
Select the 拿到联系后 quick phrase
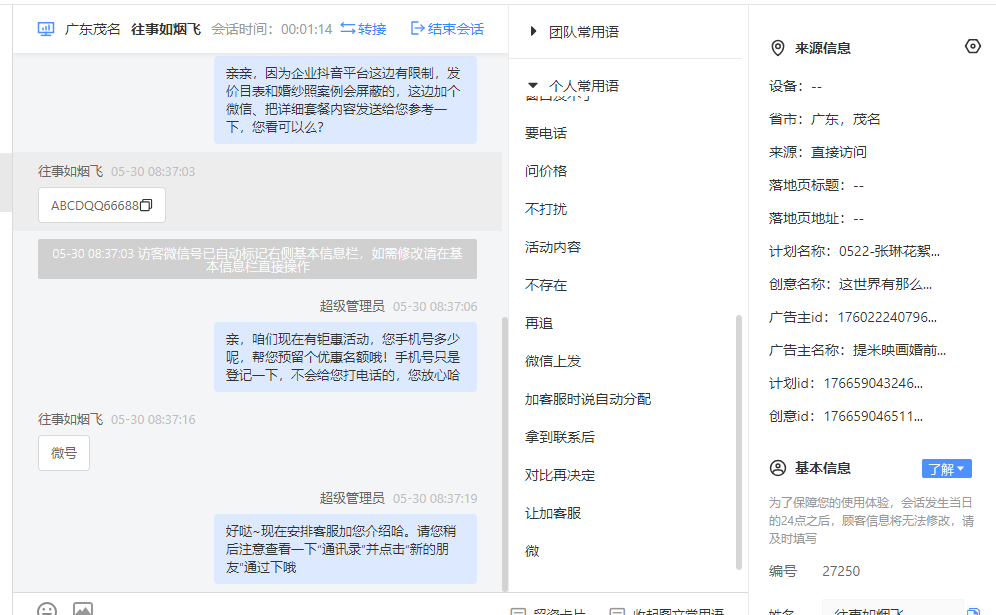560,437
